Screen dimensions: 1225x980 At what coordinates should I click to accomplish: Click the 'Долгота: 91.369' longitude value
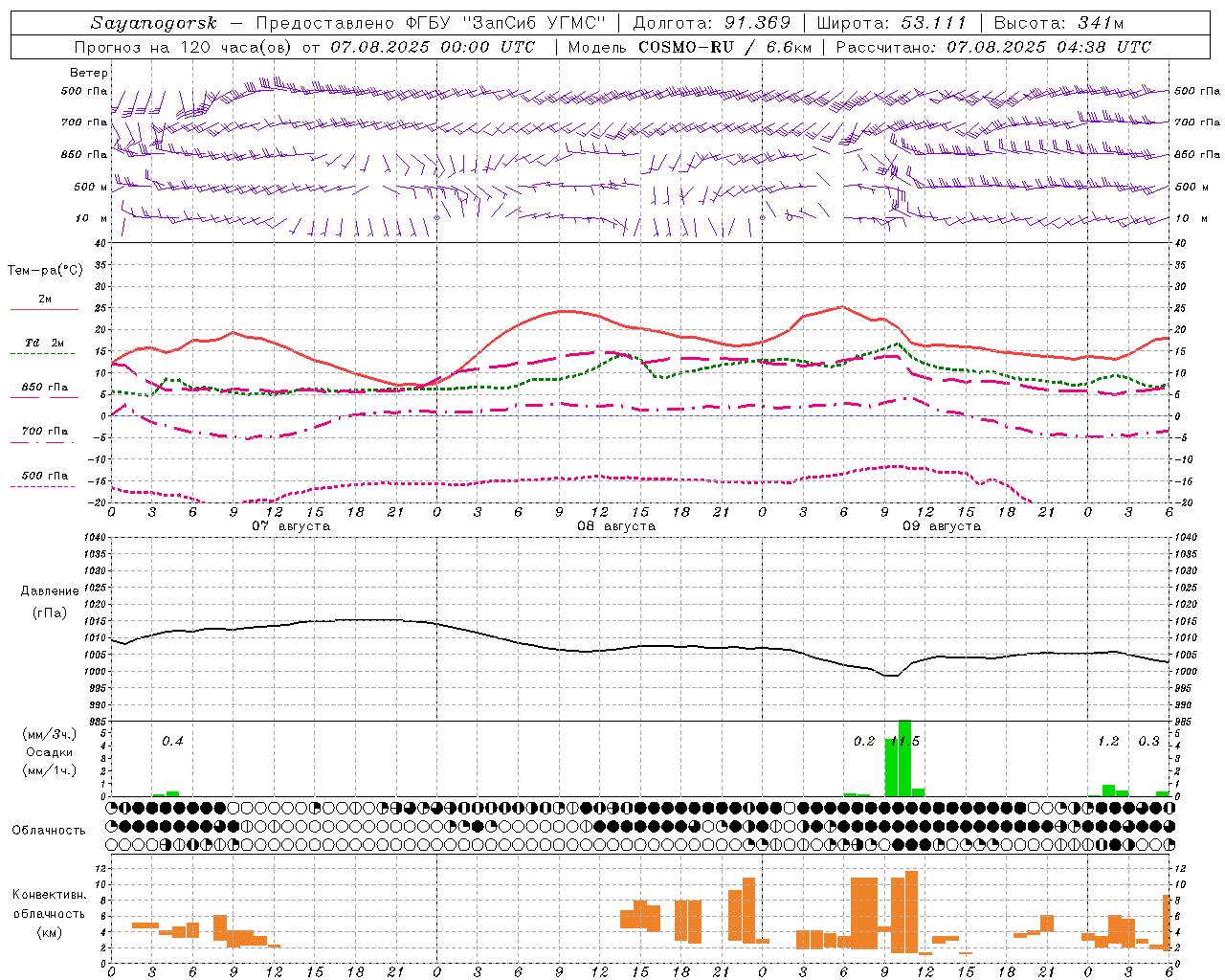click(x=712, y=23)
